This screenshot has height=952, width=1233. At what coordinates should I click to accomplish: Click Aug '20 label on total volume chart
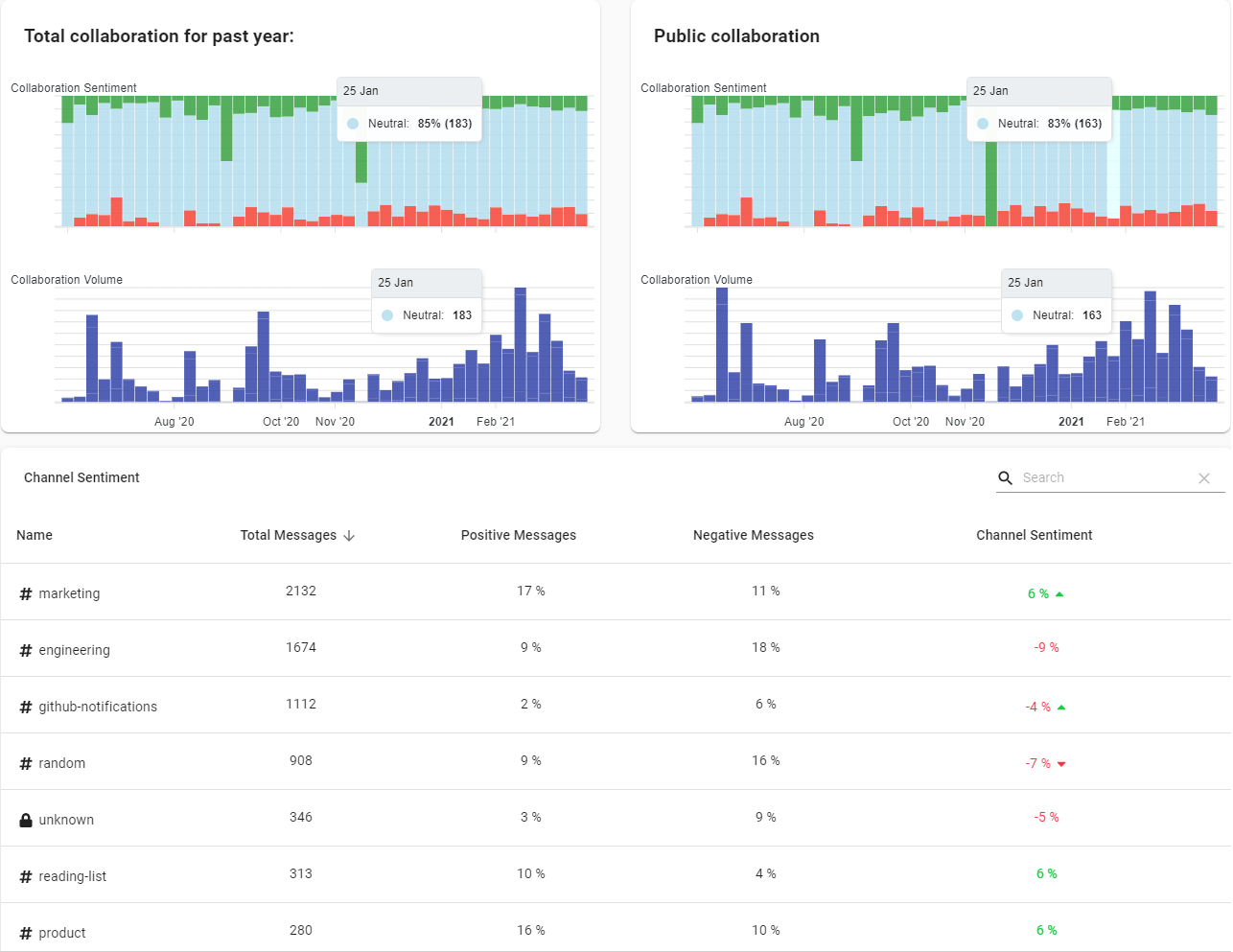[x=174, y=422]
